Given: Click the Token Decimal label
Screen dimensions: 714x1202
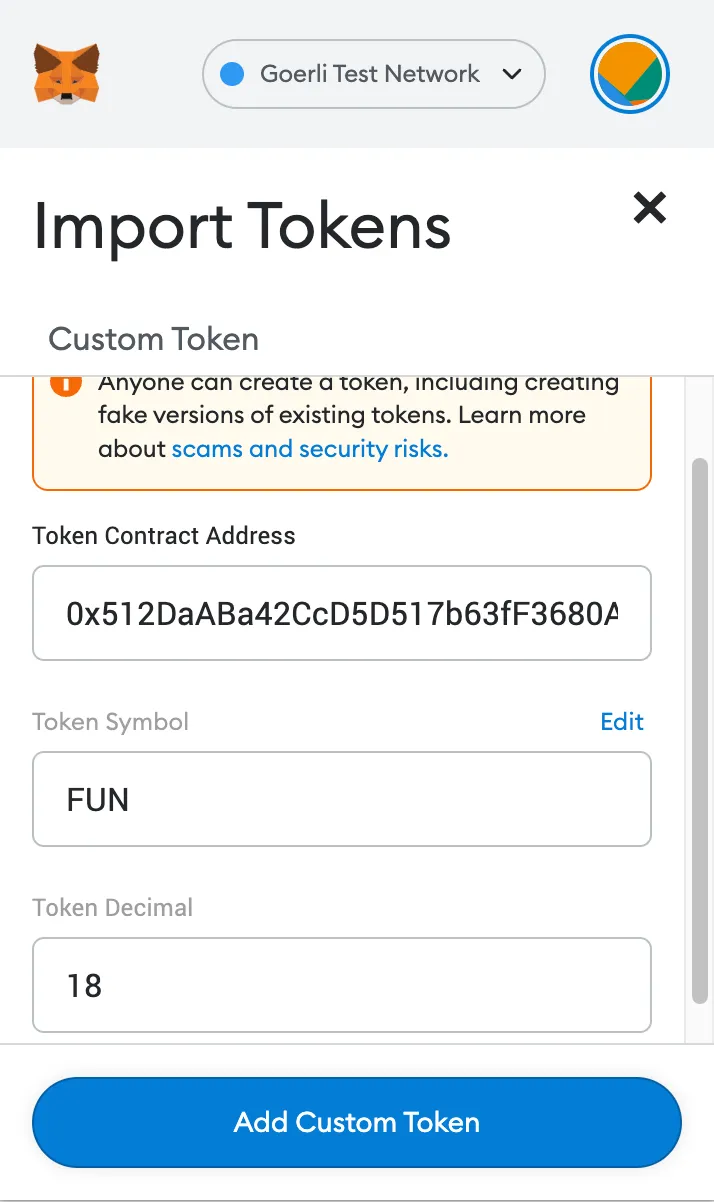Looking at the screenshot, I should coord(113,908).
